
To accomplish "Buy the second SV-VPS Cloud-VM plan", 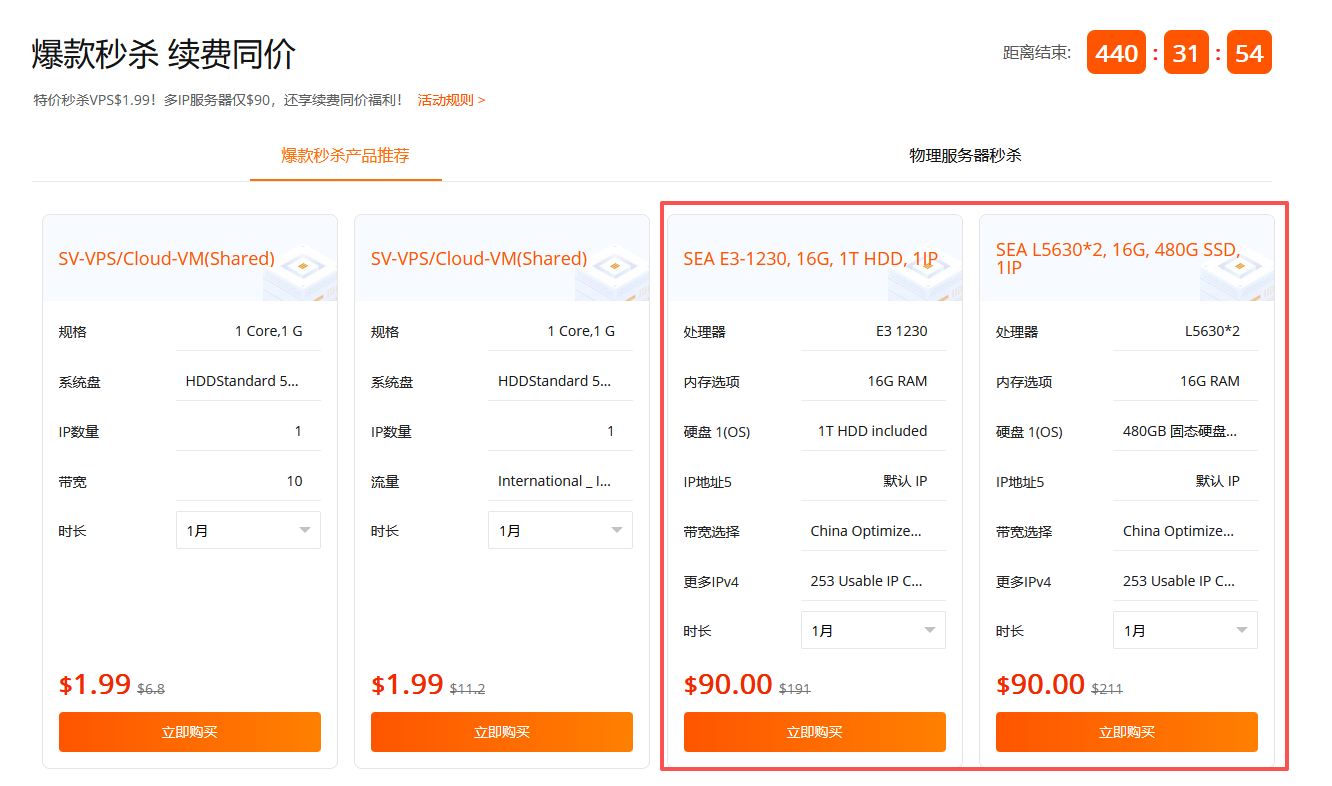I will [x=502, y=731].
